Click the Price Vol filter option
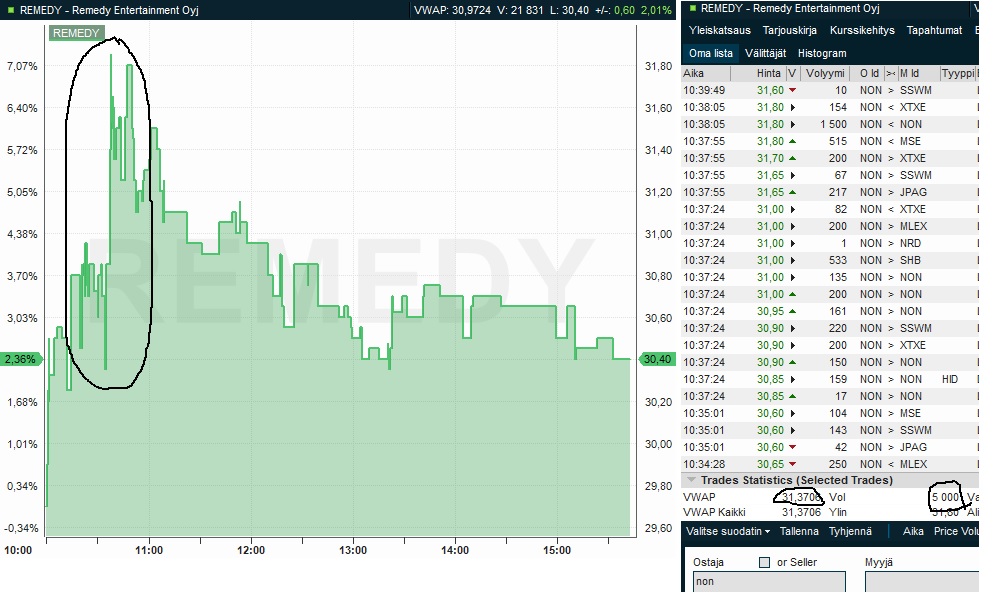The image size is (998, 608). click(x=955, y=531)
